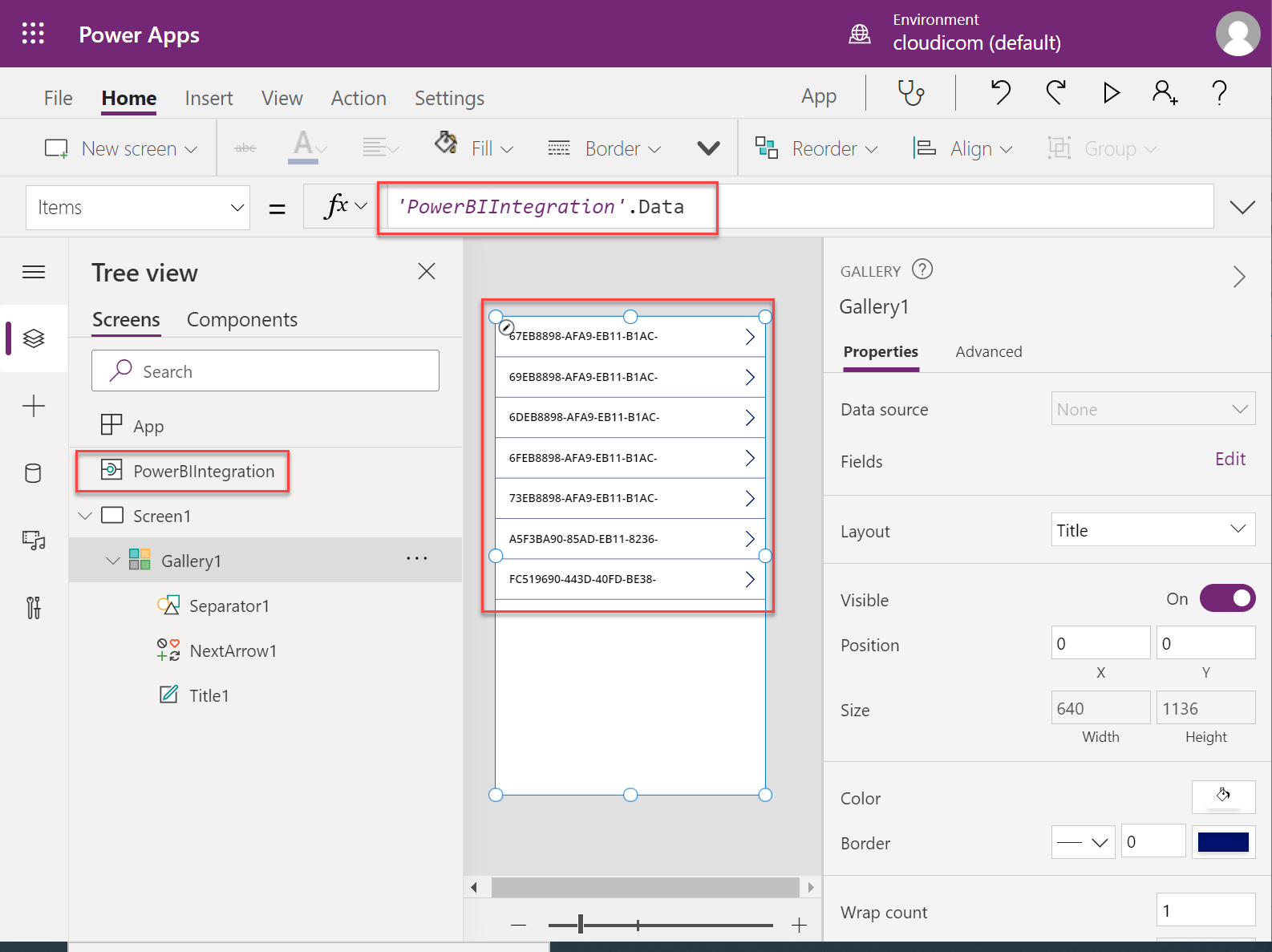Toggle the Visible switch off
Viewport: 1272px width, 952px height.
click(x=1227, y=598)
